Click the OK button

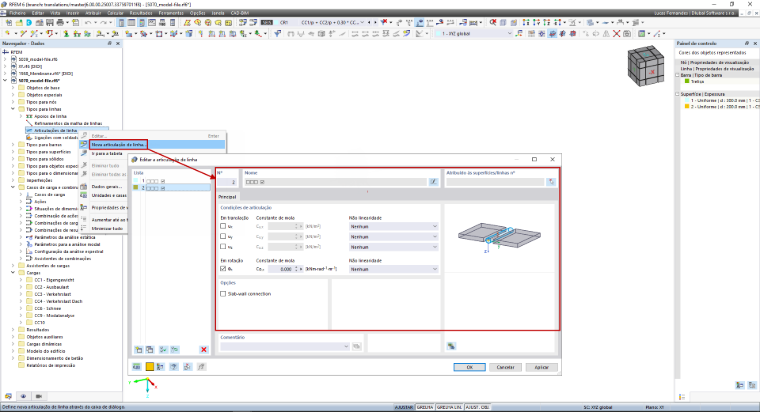pyautogui.click(x=469, y=367)
